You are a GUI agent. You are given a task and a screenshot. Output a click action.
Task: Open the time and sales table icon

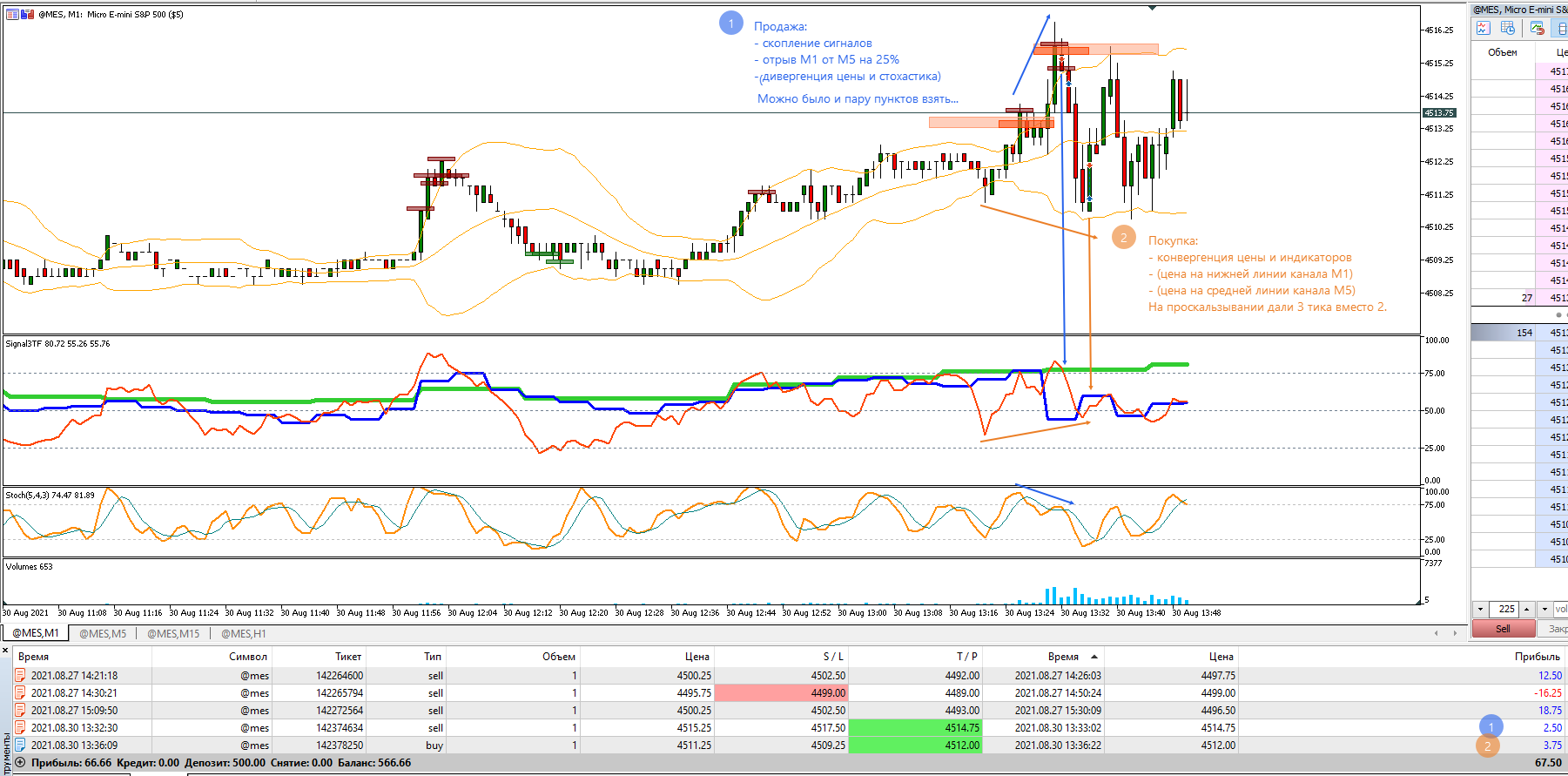point(1508,28)
